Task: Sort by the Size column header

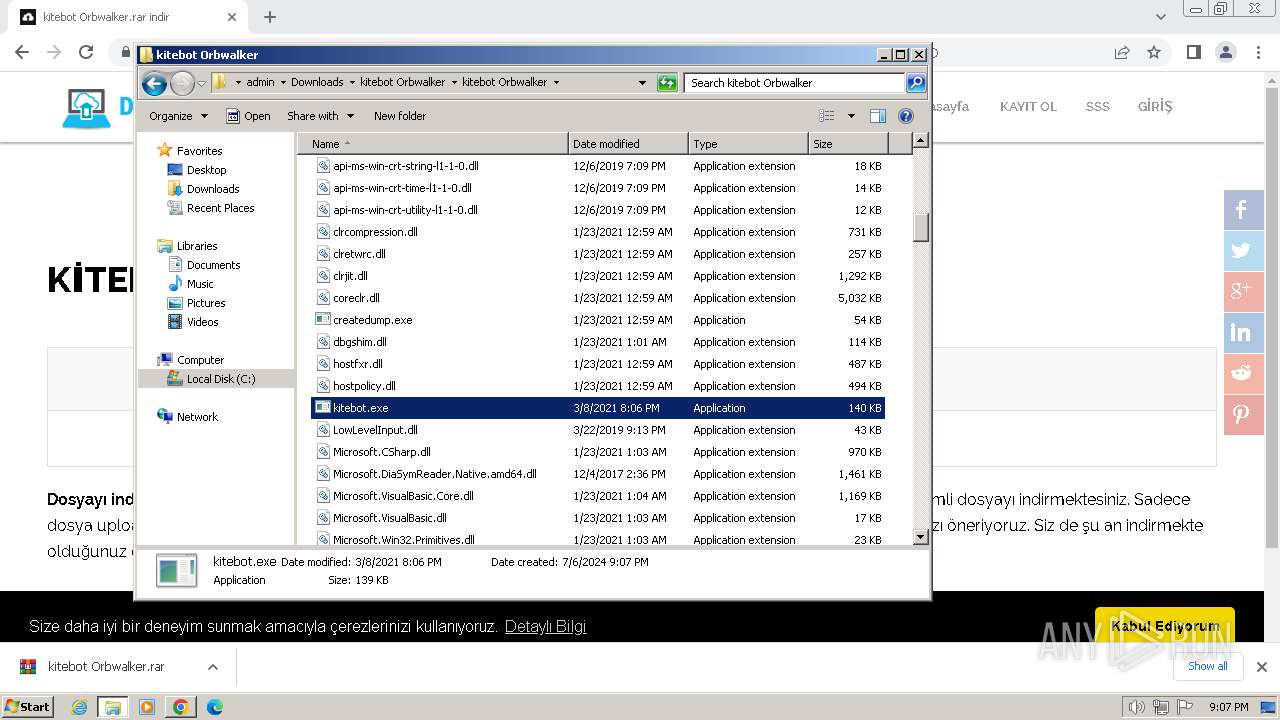Action: point(848,144)
